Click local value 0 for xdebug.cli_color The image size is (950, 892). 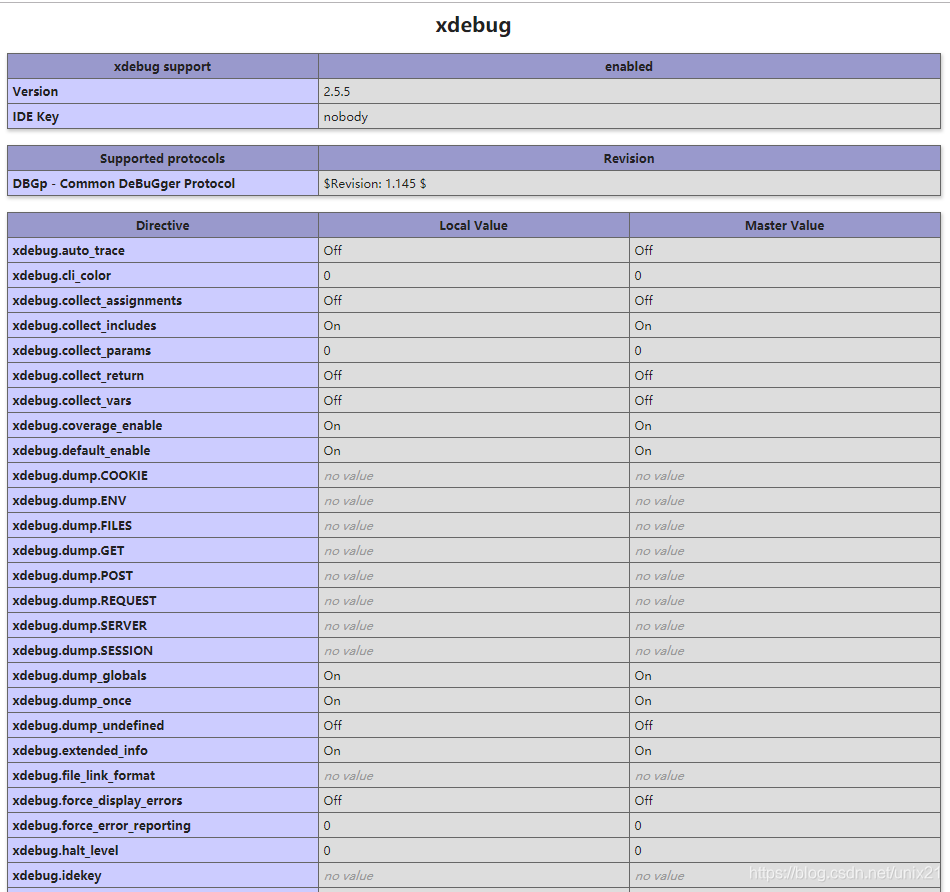(x=327, y=276)
